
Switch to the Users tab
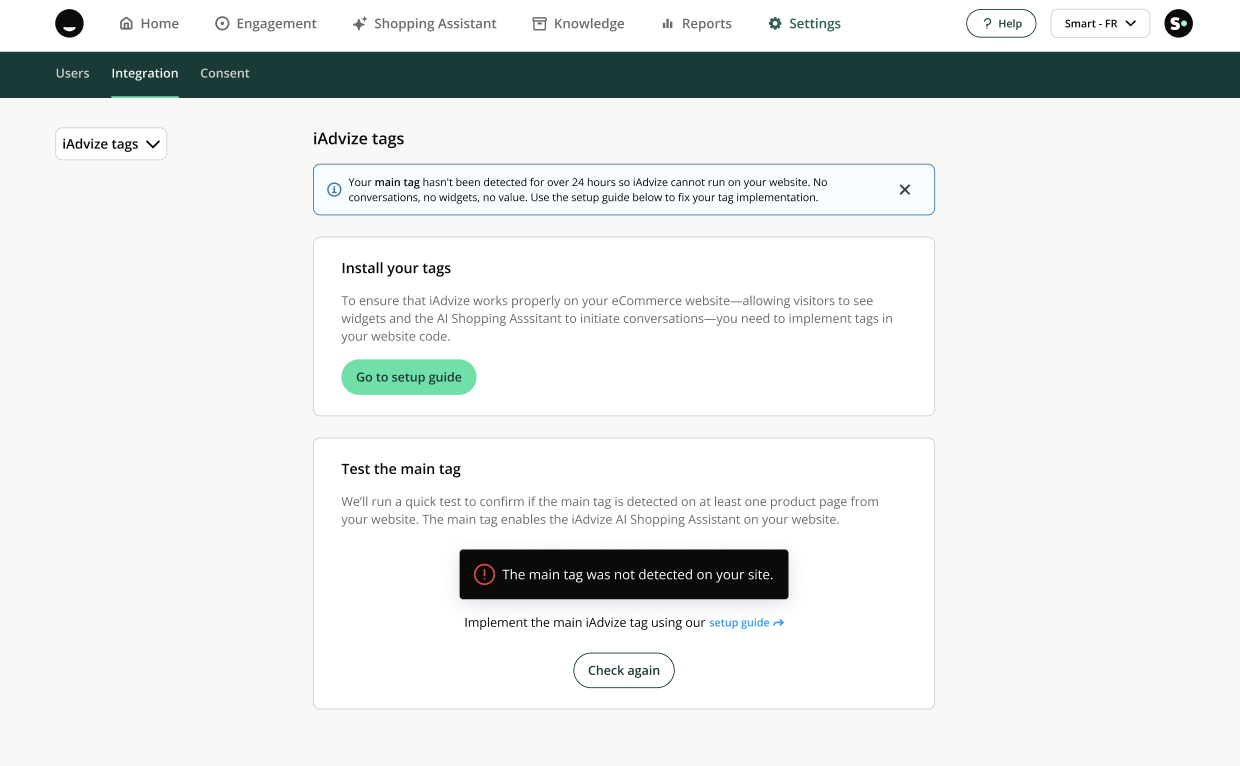click(73, 73)
